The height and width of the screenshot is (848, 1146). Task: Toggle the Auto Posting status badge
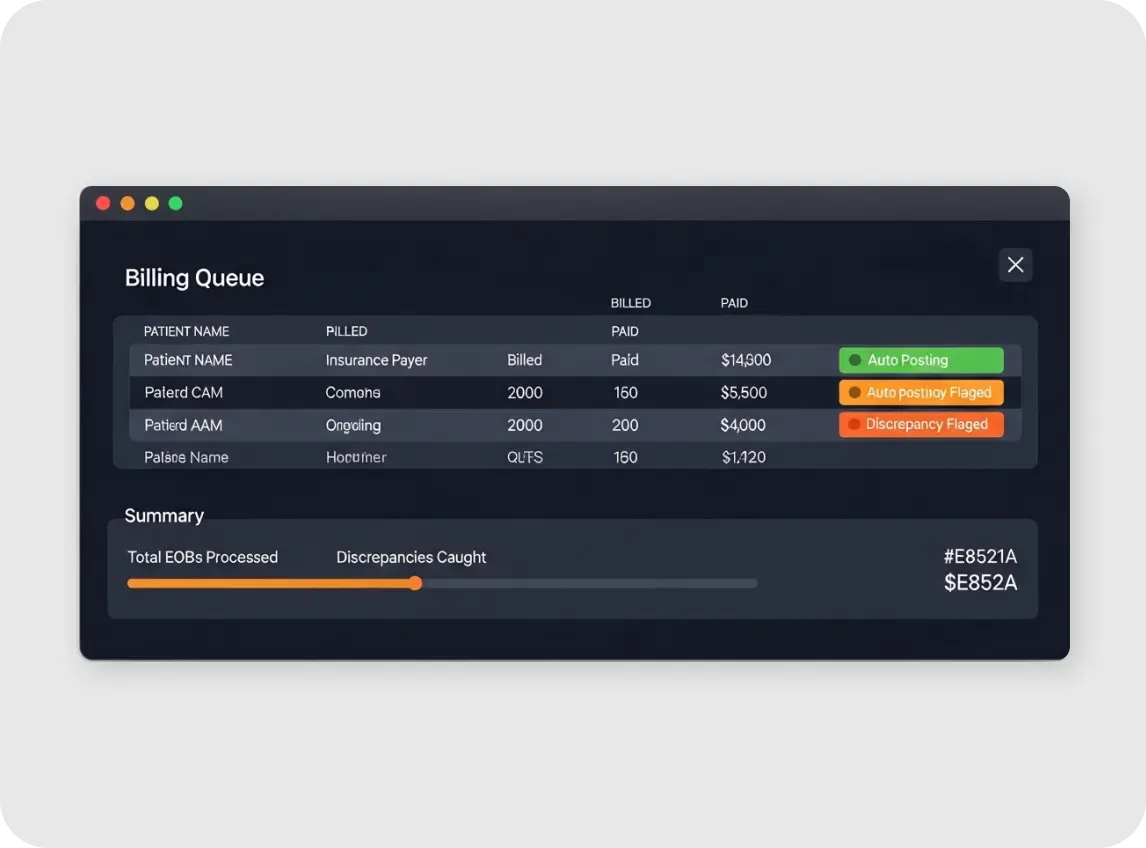921,360
